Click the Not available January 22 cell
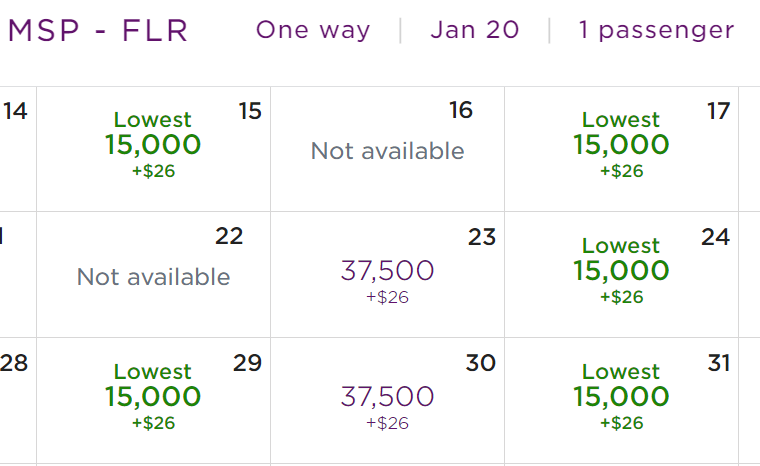 click(153, 276)
